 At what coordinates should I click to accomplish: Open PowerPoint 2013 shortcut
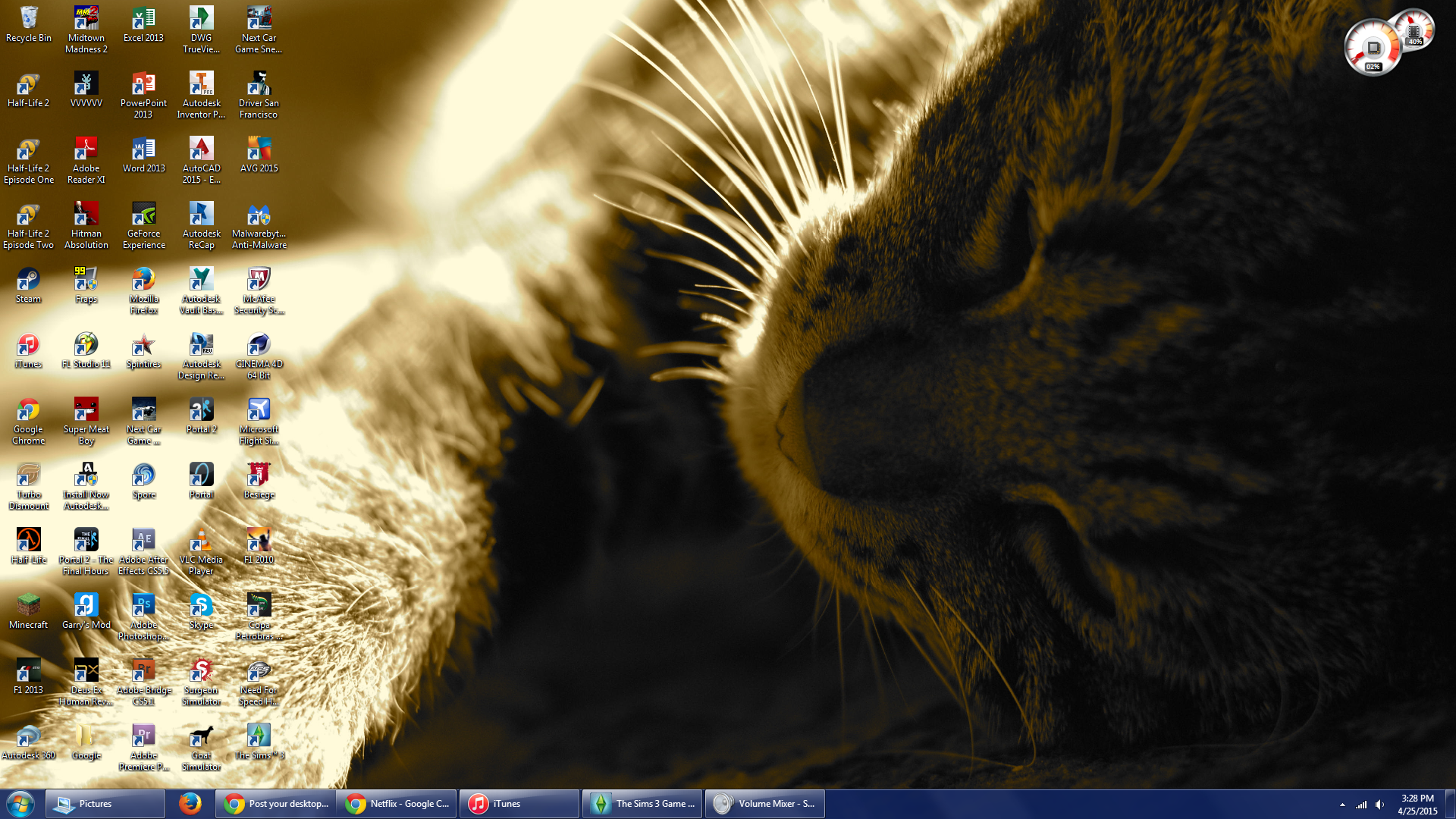click(x=144, y=96)
